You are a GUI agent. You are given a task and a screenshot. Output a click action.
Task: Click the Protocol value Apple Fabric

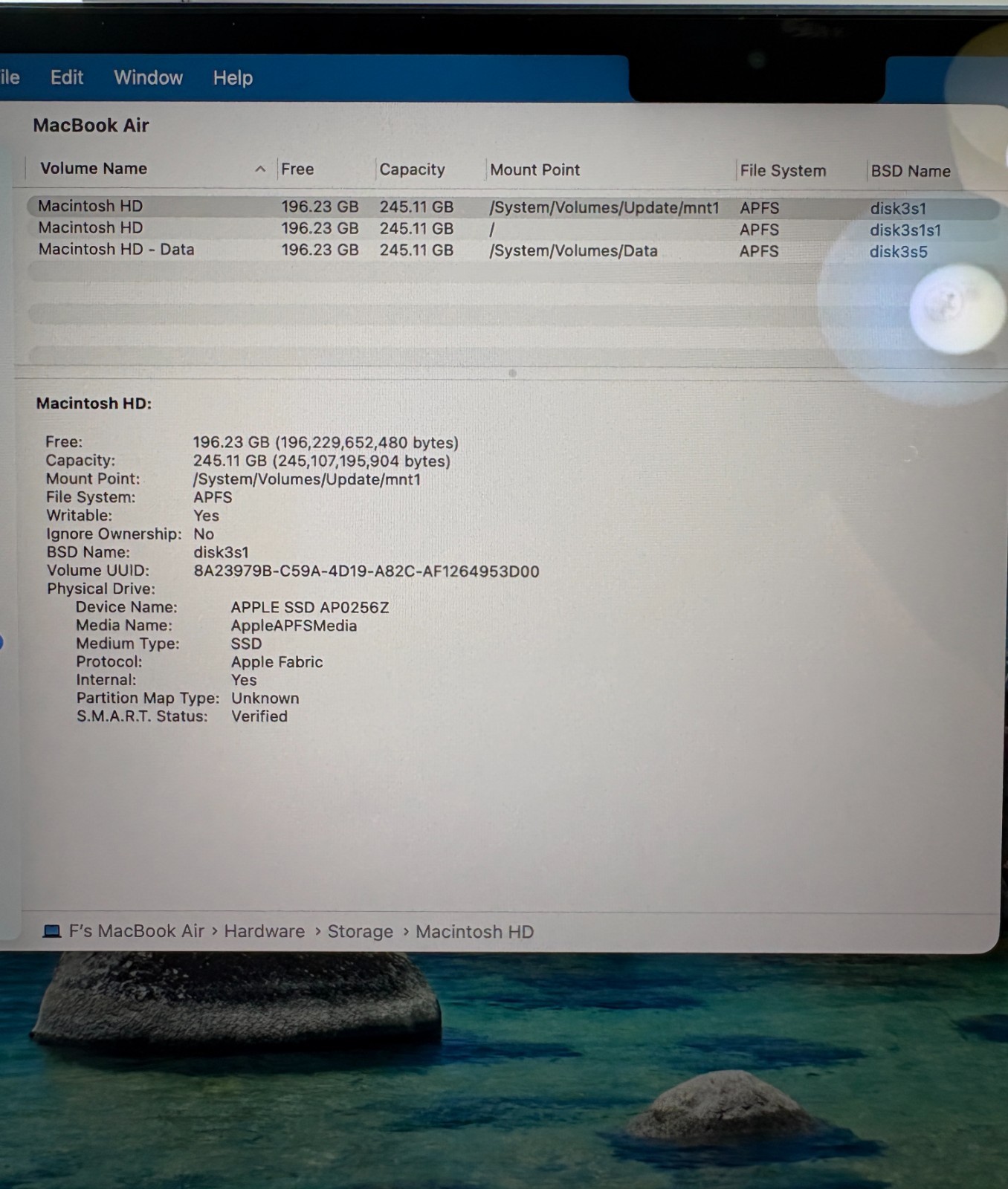click(x=277, y=662)
